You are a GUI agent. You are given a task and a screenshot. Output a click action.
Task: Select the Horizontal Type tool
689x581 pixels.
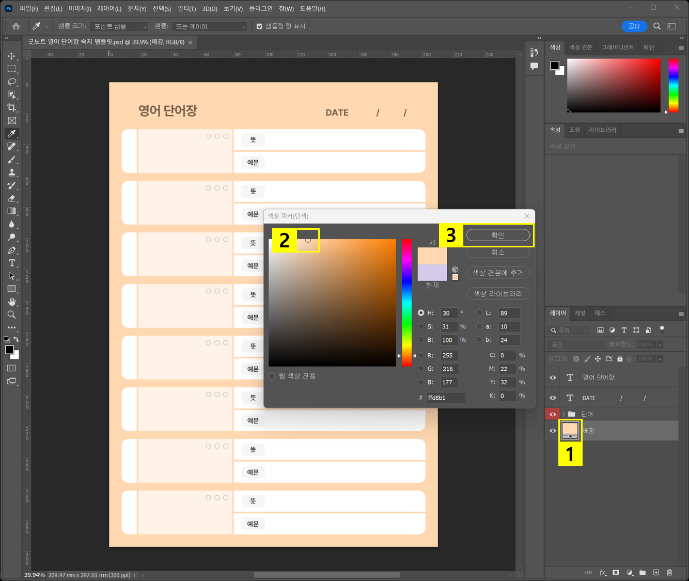pyautogui.click(x=12, y=262)
